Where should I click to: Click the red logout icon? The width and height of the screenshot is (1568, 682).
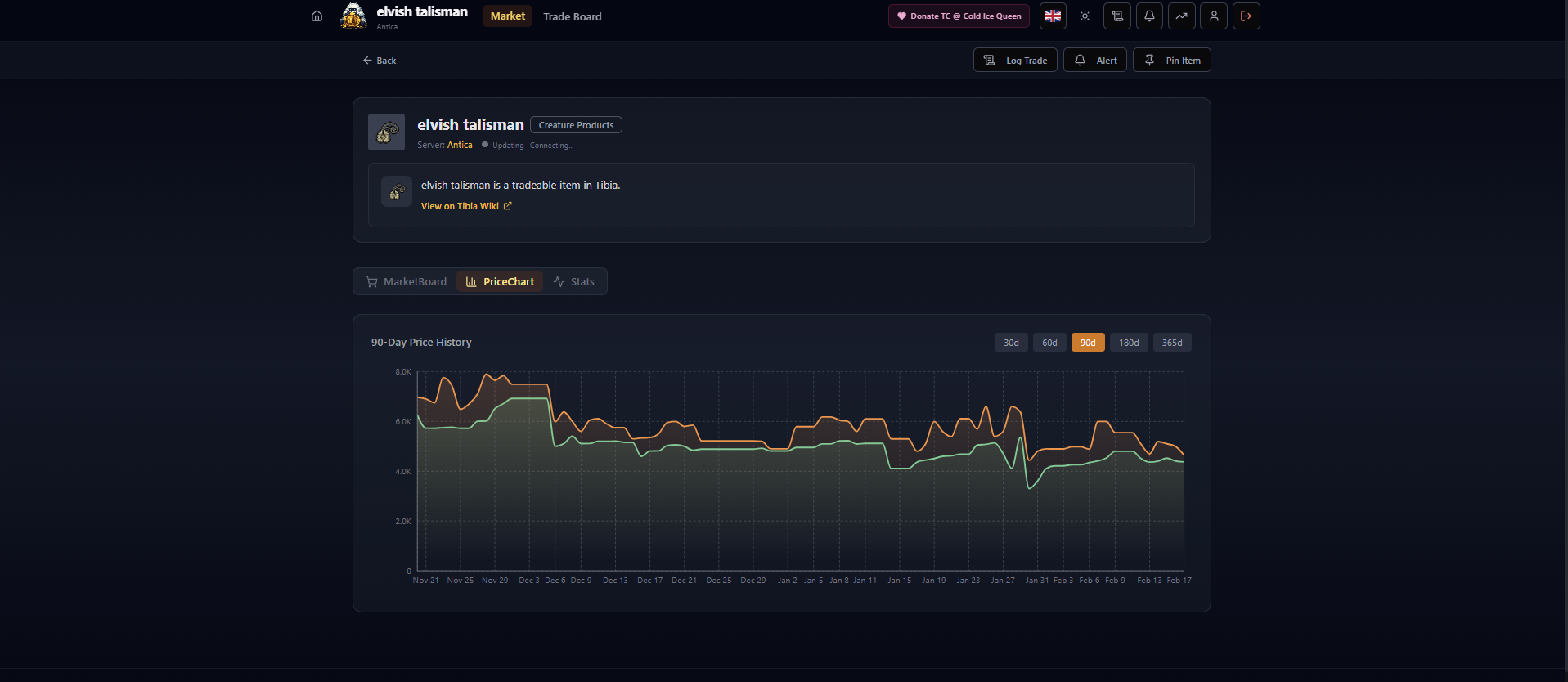pos(1246,16)
